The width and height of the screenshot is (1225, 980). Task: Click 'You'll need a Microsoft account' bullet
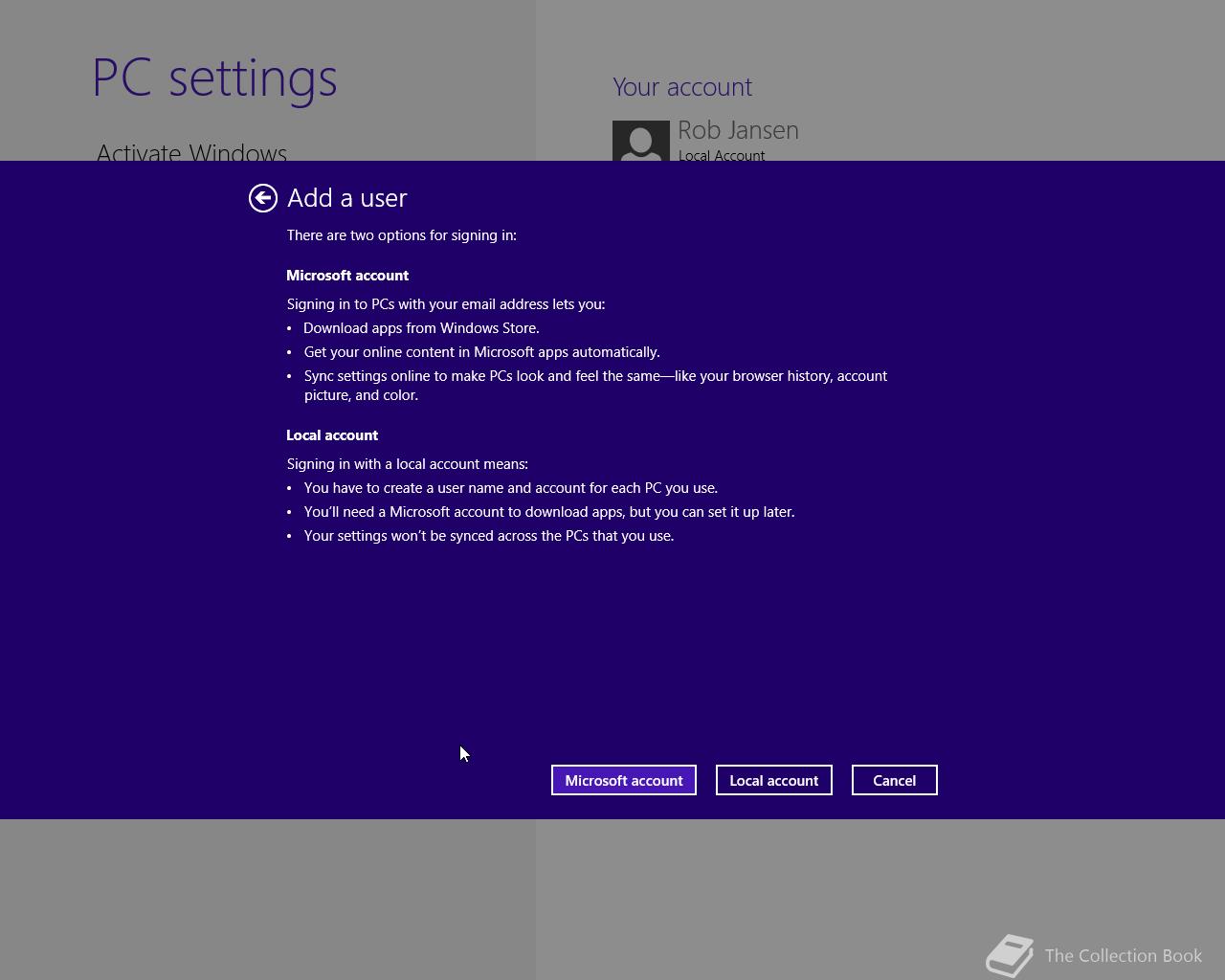coord(549,512)
